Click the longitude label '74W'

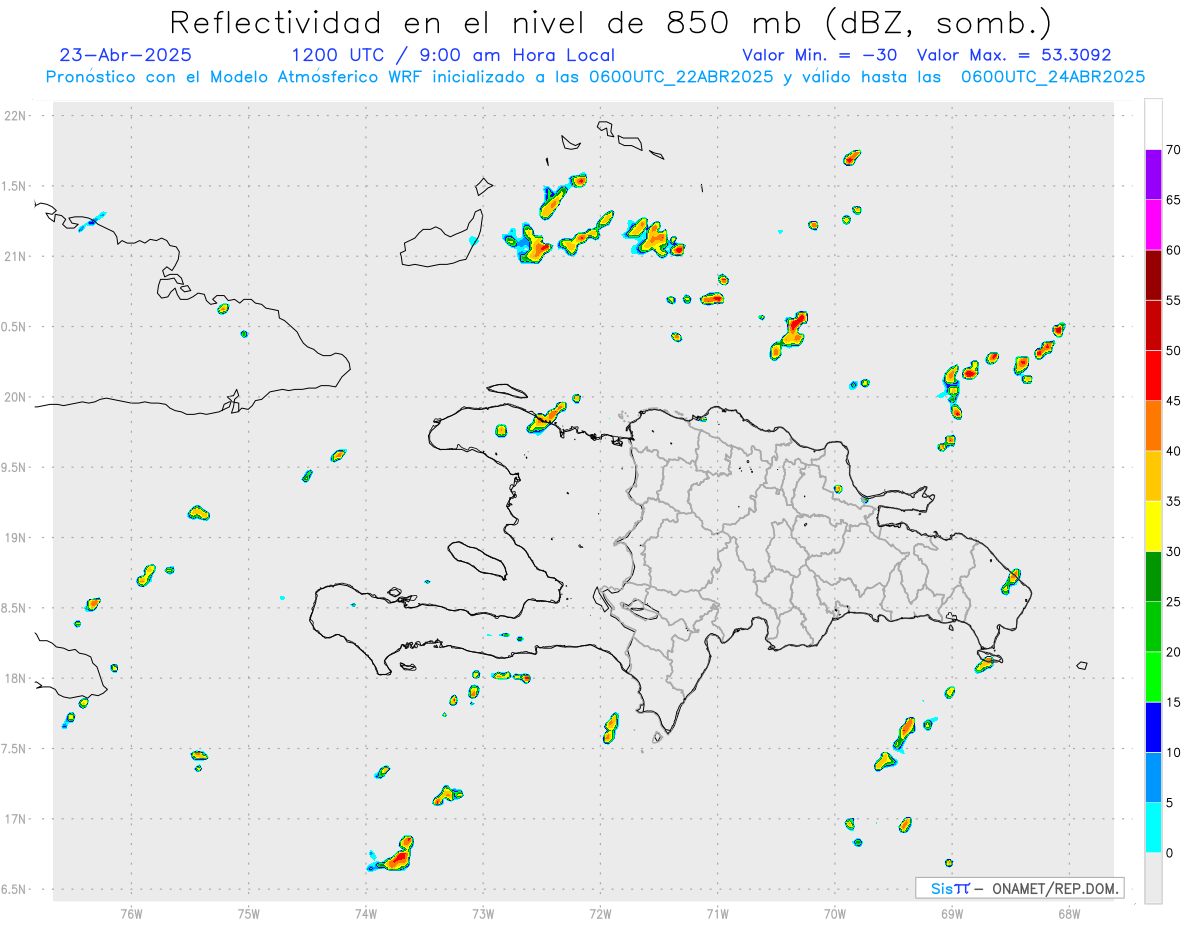365,912
